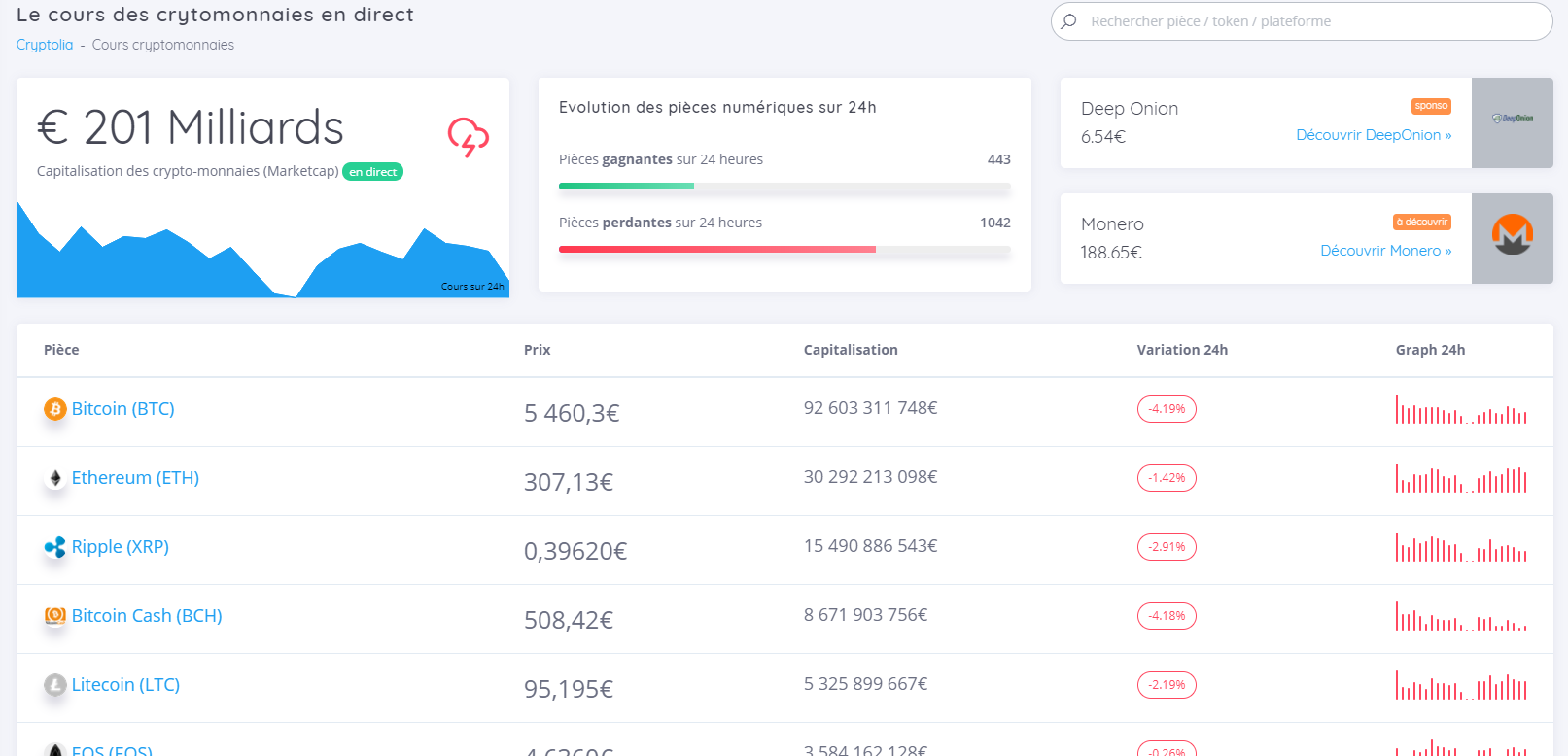Click the Bitcoin 24h bar graph
1568x756 pixels.
(1461, 409)
